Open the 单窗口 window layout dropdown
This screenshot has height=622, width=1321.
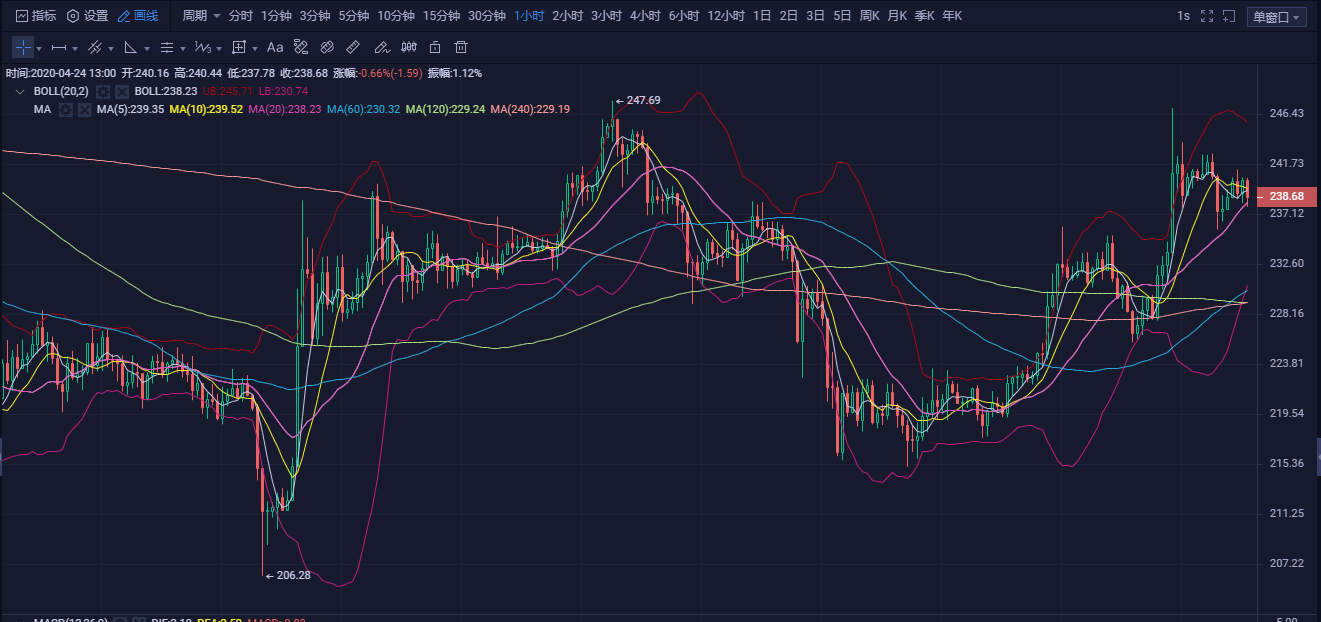[x=1278, y=17]
